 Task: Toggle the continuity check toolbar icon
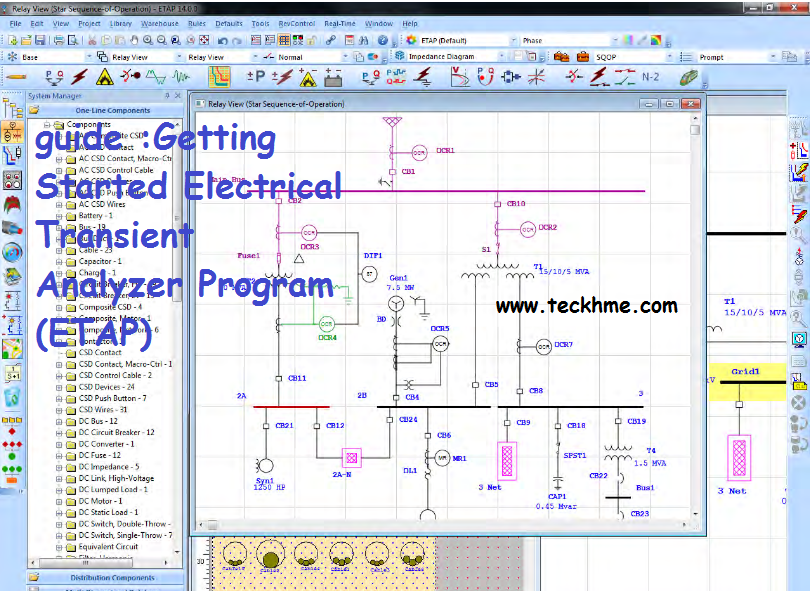[x=298, y=40]
